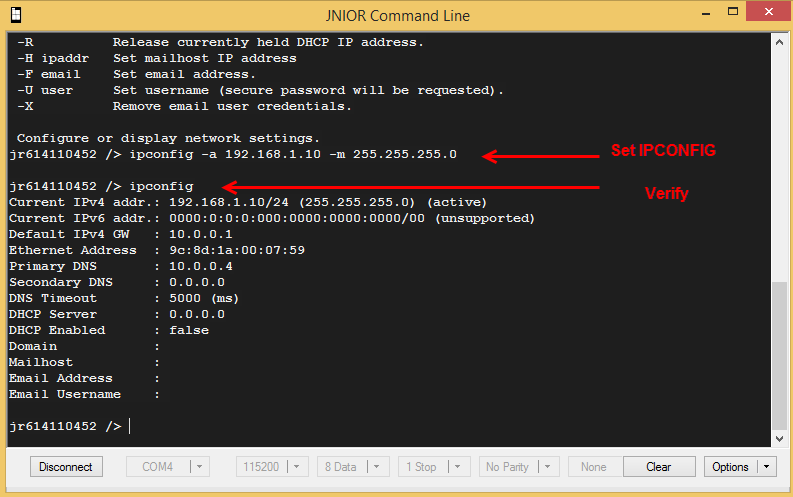Click the 'Primary DNS' value 10.0.0.4

(x=201, y=266)
